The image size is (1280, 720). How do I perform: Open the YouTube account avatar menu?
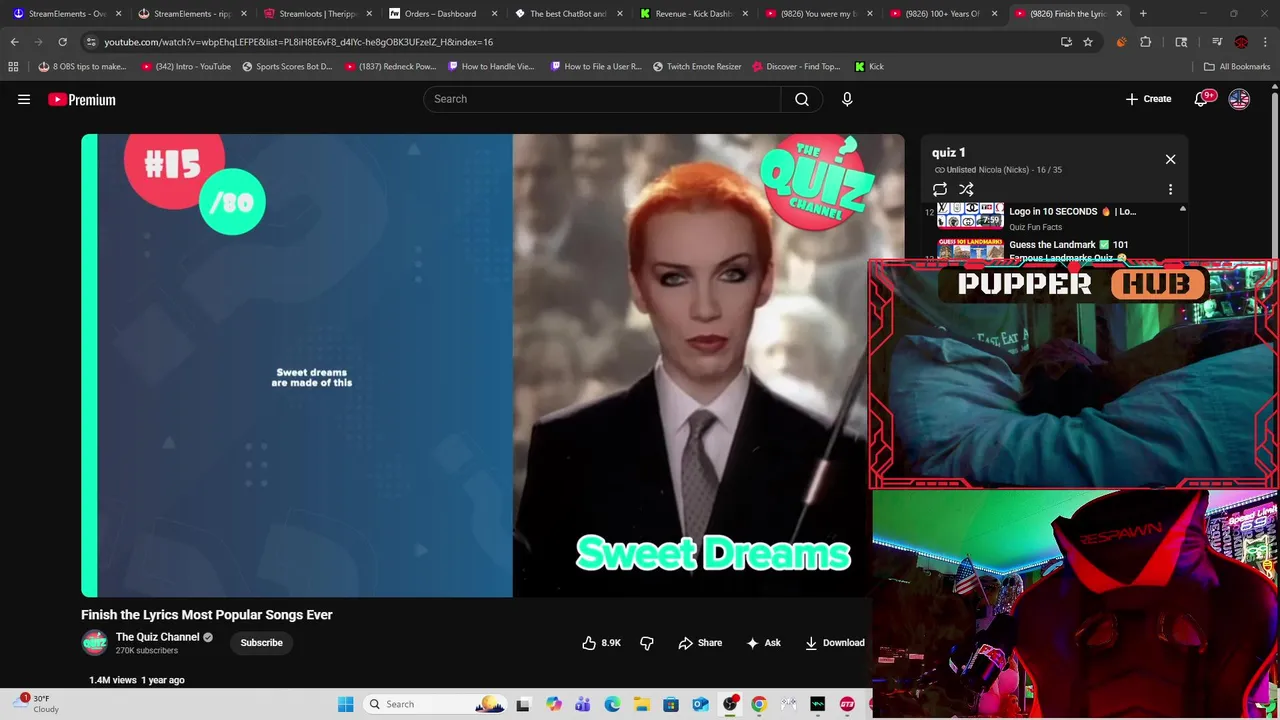tap(1239, 99)
